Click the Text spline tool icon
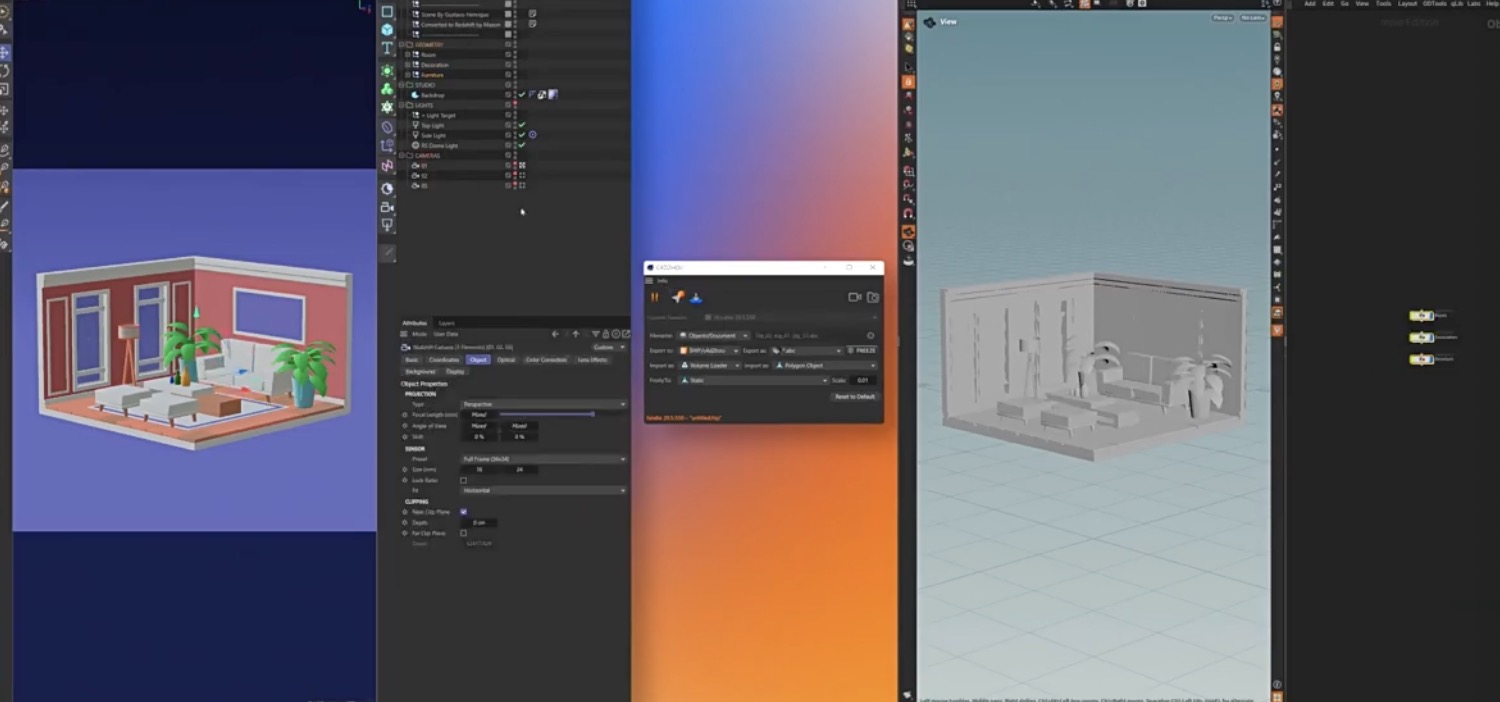The image size is (1500, 702). pos(387,49)
